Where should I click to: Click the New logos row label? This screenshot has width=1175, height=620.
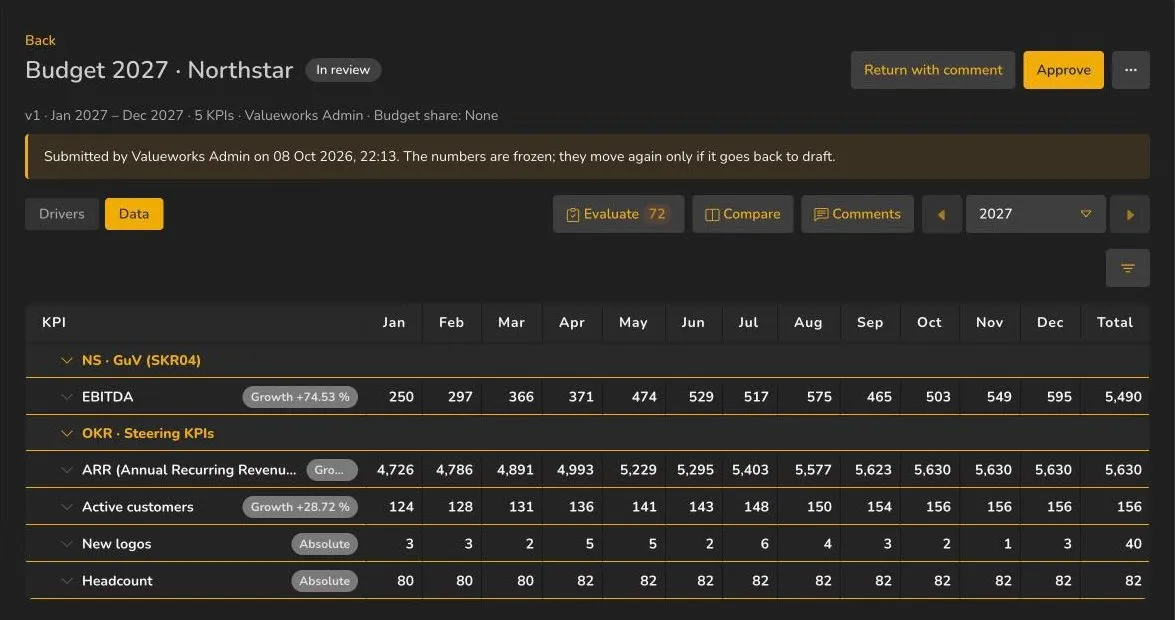[x=116, y=544]
